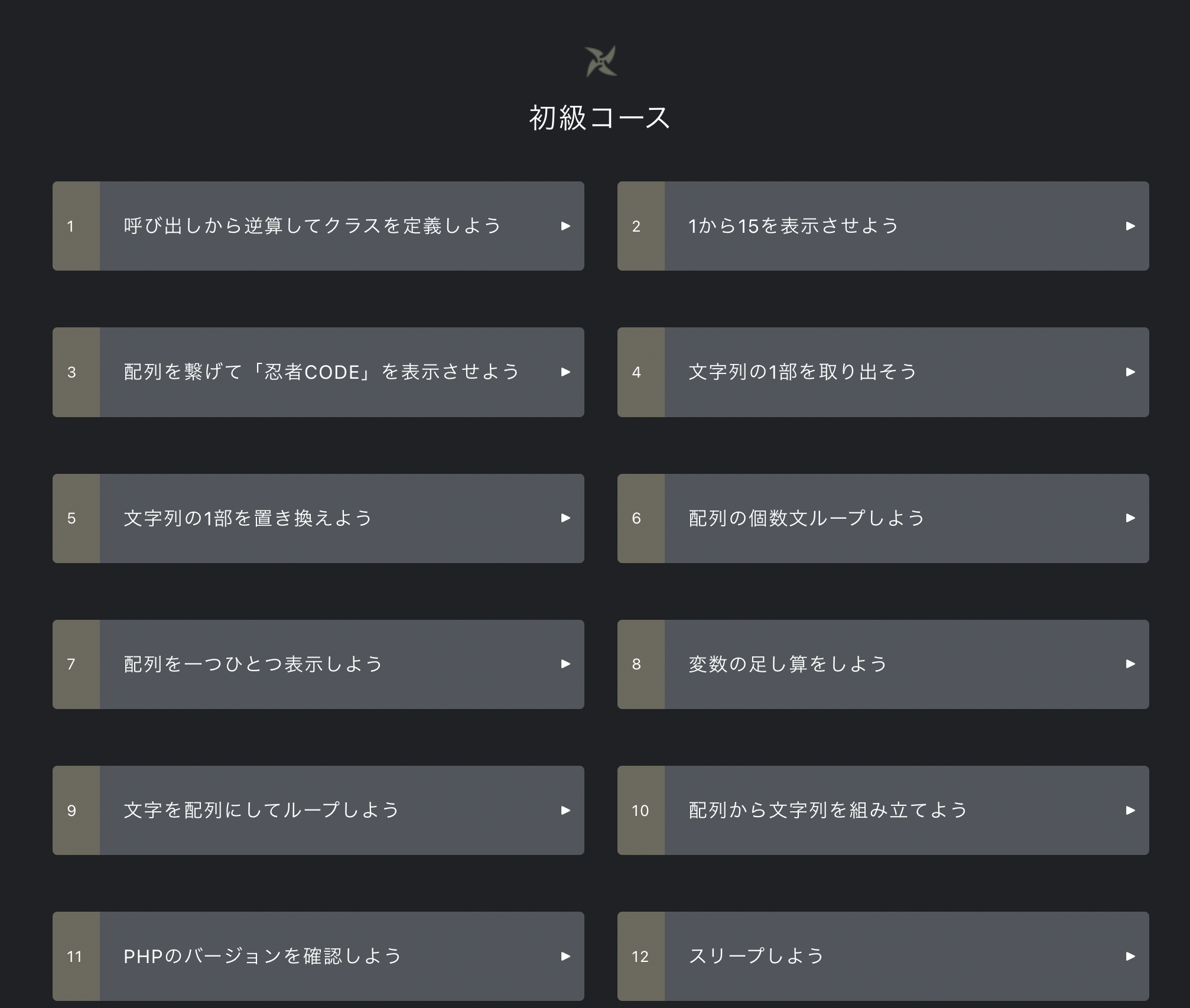Screen dimensions: 1190x1008
Task: Click the play arrow on 「文字列の1部を置き換えよう」
Action: click(x=567, y=518)
